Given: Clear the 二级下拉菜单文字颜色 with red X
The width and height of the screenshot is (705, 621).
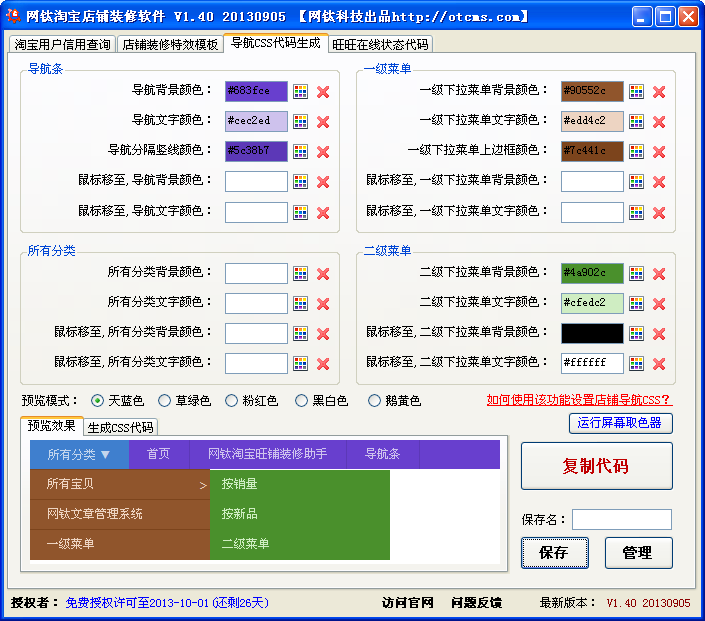Looking at the screenshot, I should pyautogui.click(x=659, y=304).
